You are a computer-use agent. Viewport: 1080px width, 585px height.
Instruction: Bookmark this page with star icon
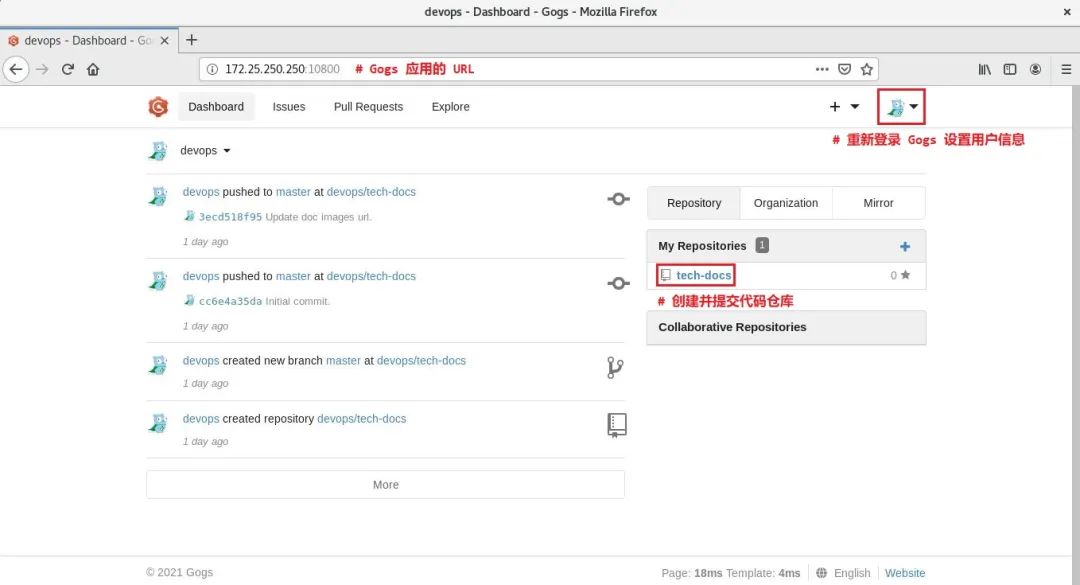[866, 69]
